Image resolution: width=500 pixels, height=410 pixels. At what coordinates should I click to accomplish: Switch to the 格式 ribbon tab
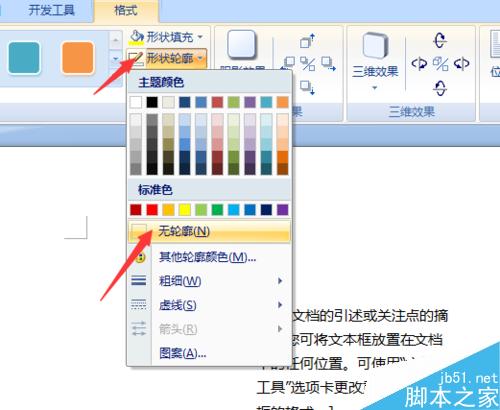point(126,10)
